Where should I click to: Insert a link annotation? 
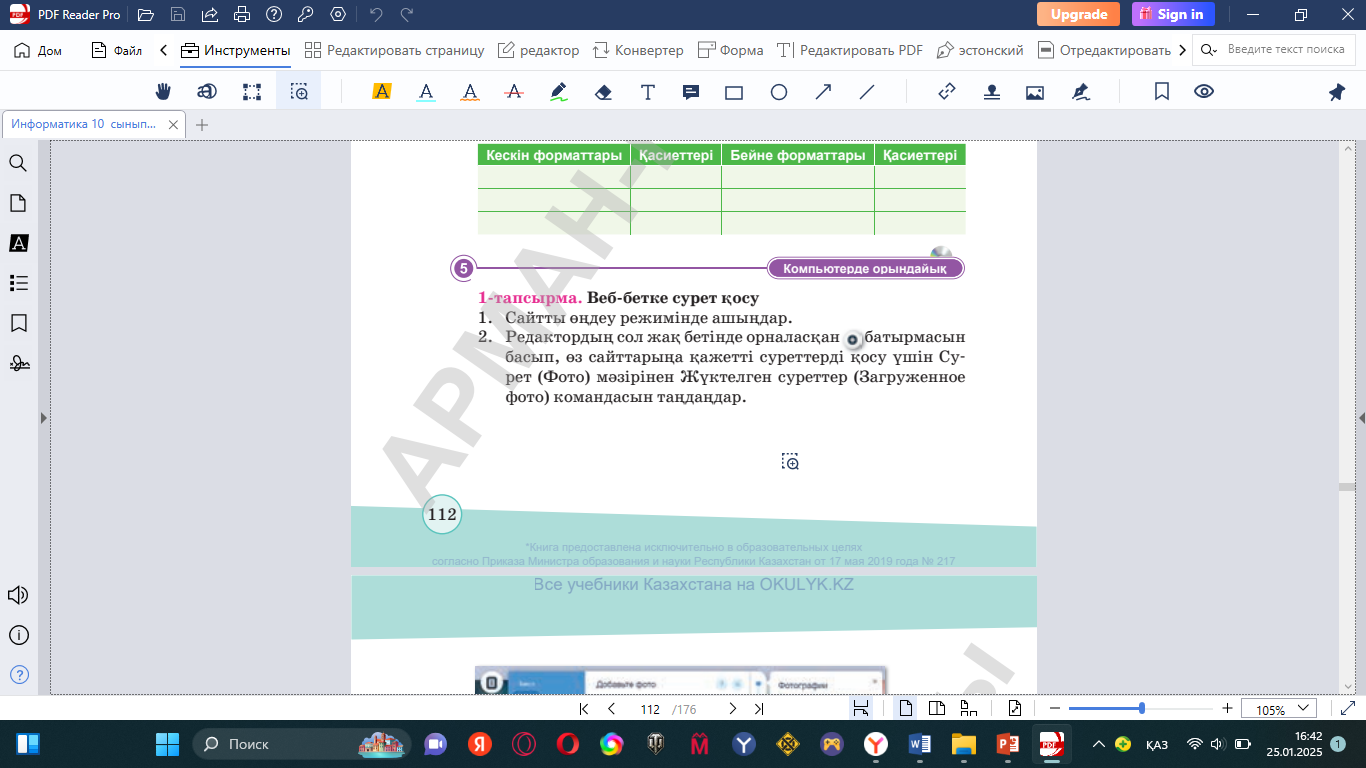click(947, 92)
